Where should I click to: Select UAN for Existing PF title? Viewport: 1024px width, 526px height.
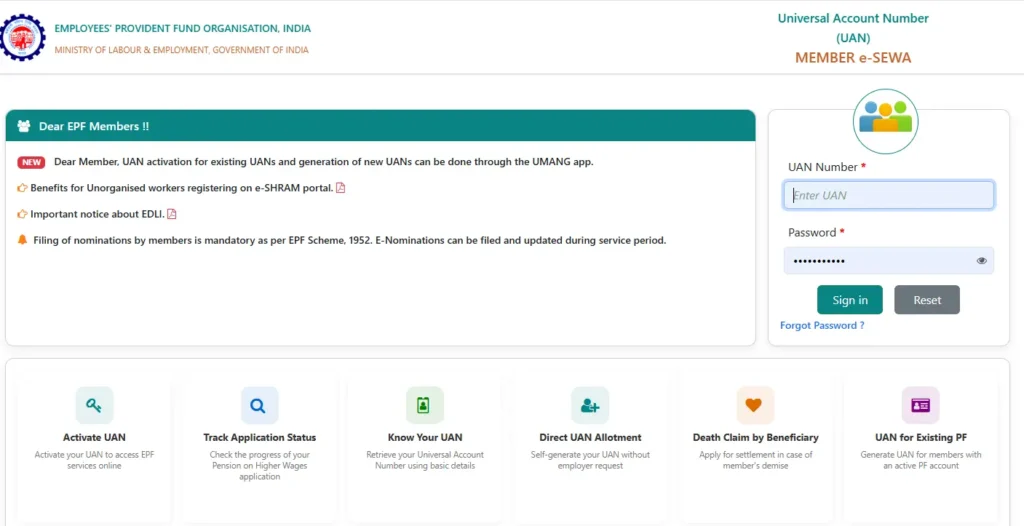[x=921, y=437]
